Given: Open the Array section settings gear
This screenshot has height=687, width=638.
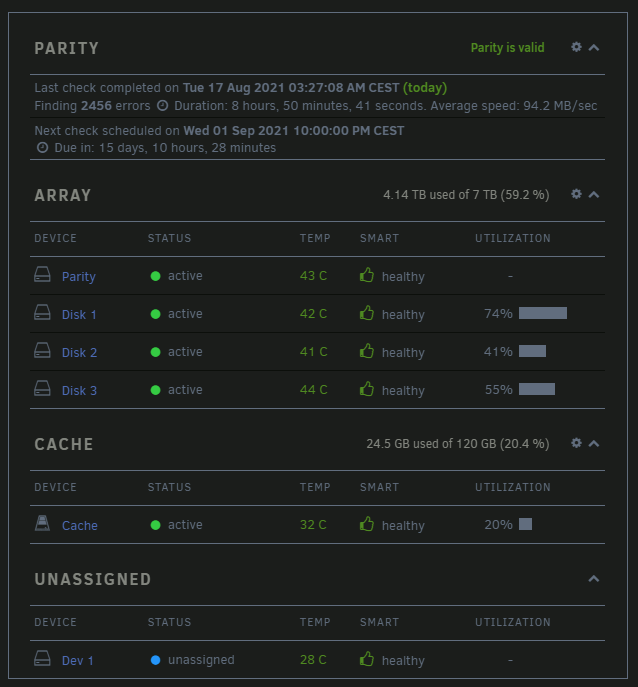Looking at the screenshot, I should pyautogui.click(x=576, y=194).
